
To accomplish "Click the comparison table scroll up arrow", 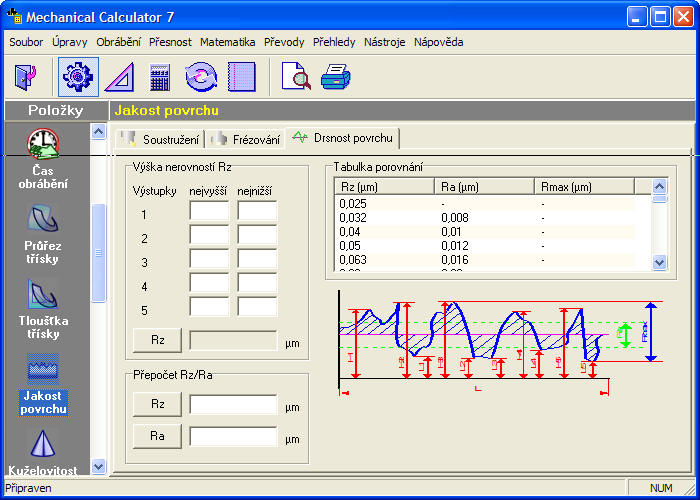I will [x=659, y=186].
